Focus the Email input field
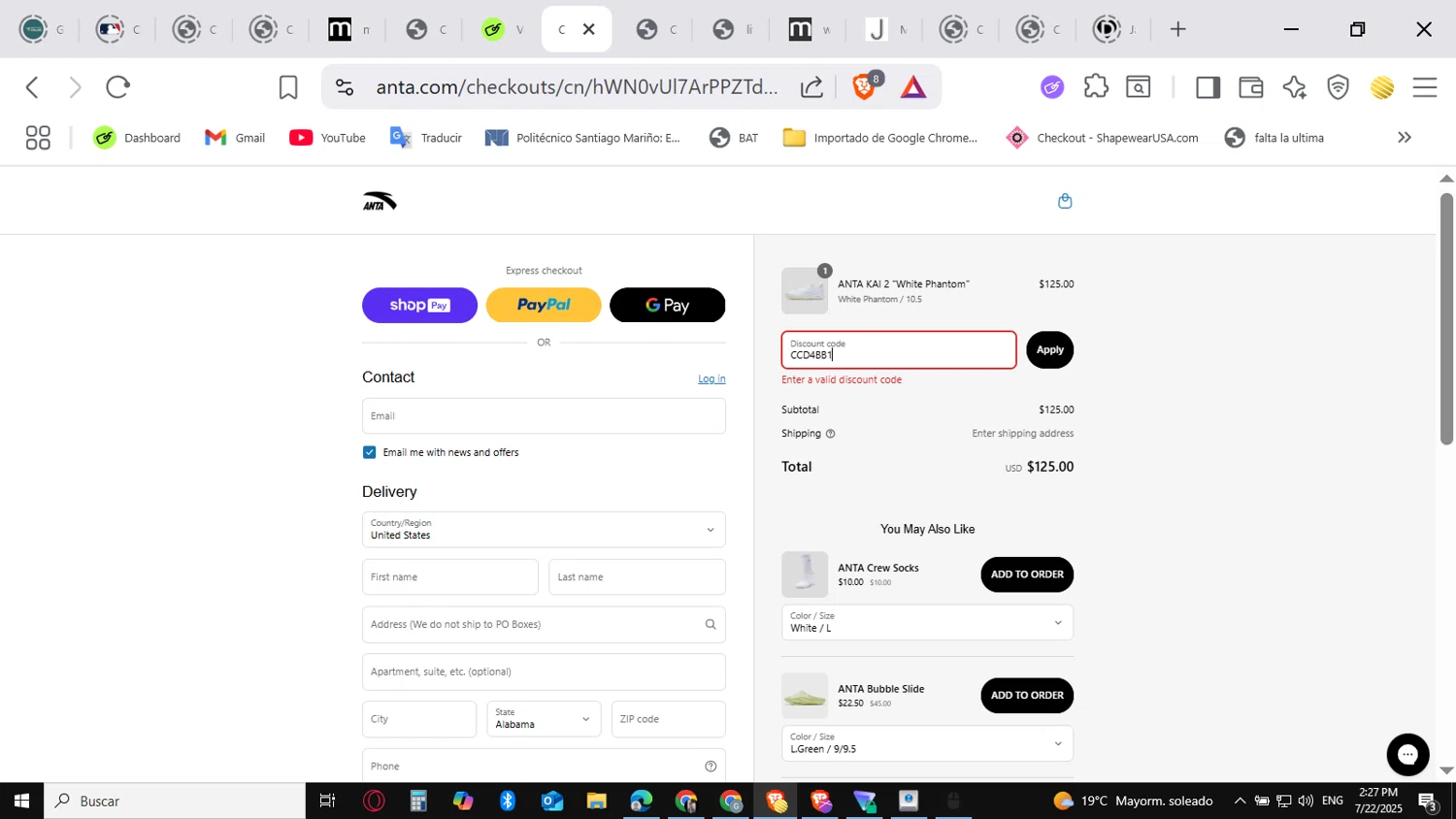Image resolution: width=1456 pixels, height=819 pixels. tap(544, 416)
